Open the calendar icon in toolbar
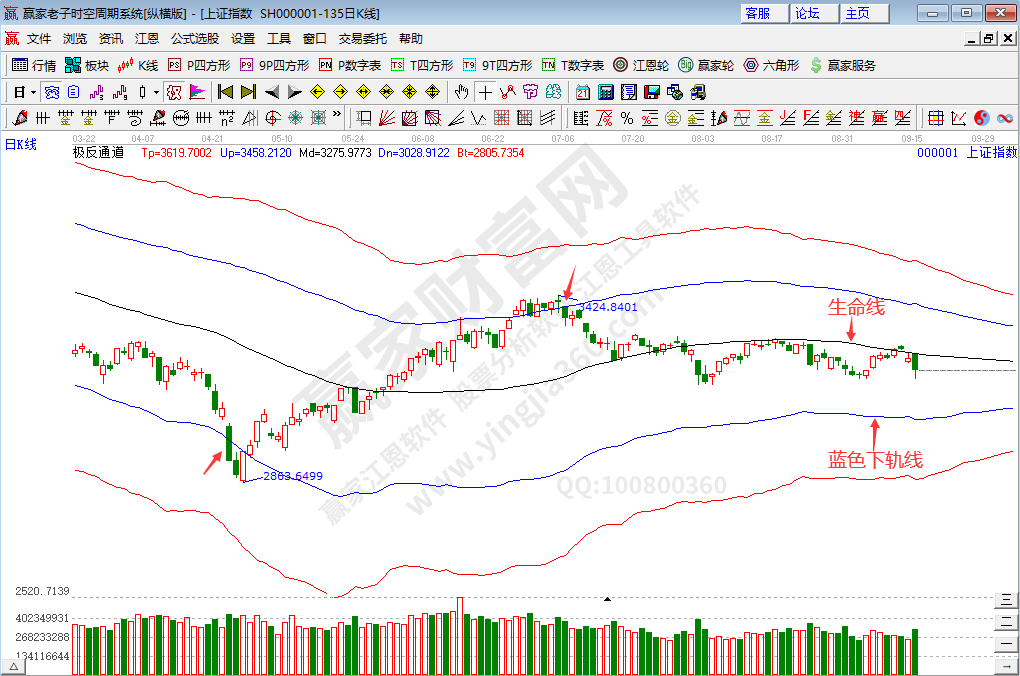Image resolution: width=1020 pixels, height=676 pixels. (583, 92)
